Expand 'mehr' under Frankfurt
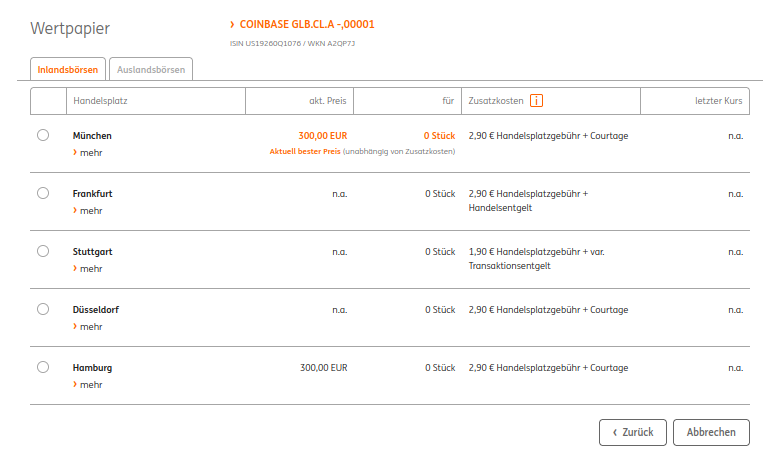This screenshot has height=469, width=770. (88, 211)
